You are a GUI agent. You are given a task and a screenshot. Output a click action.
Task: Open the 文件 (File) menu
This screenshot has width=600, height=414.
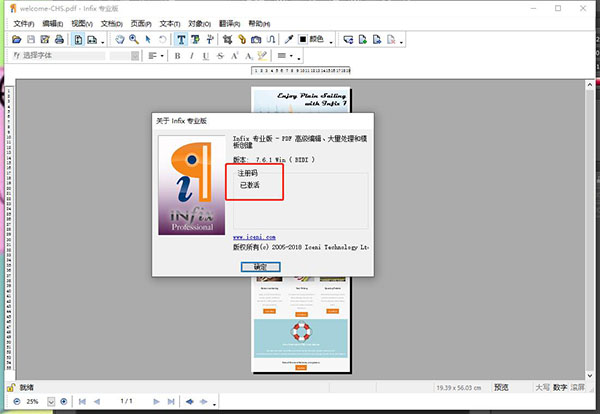click(23, 23)
